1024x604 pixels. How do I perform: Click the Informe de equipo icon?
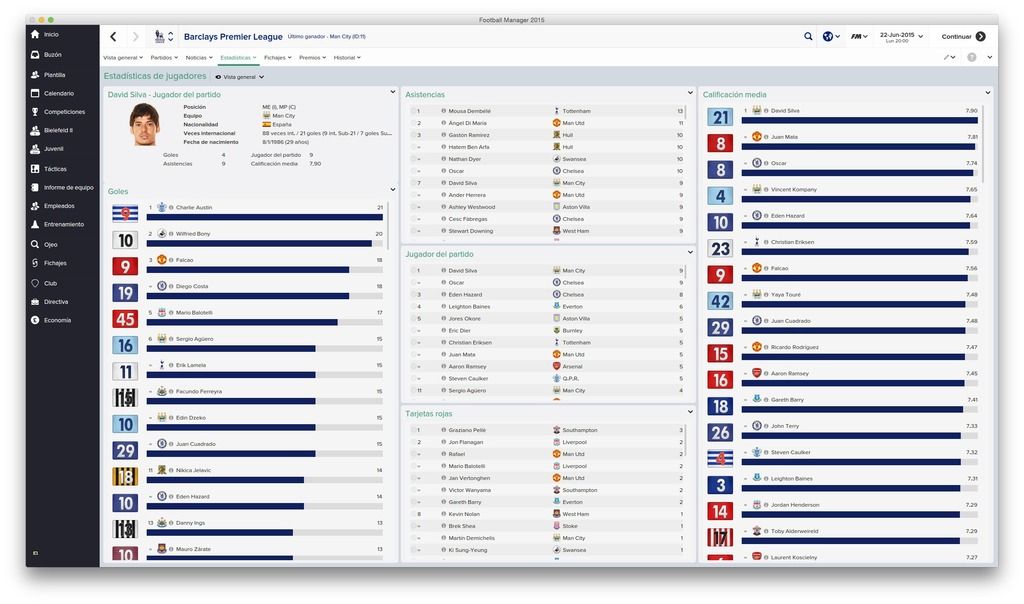[35, 187]
